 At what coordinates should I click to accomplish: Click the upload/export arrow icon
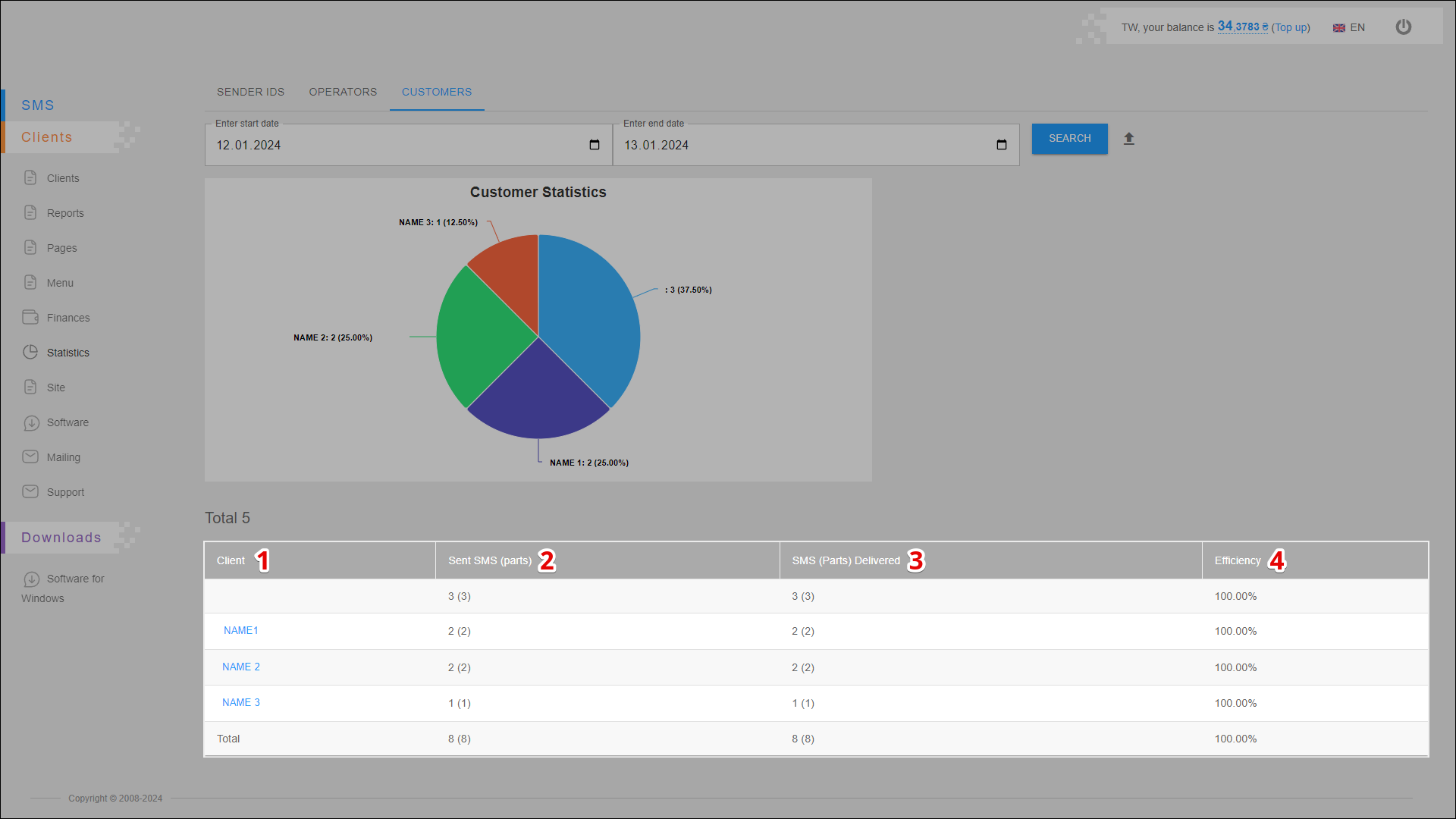point(1128,139)
